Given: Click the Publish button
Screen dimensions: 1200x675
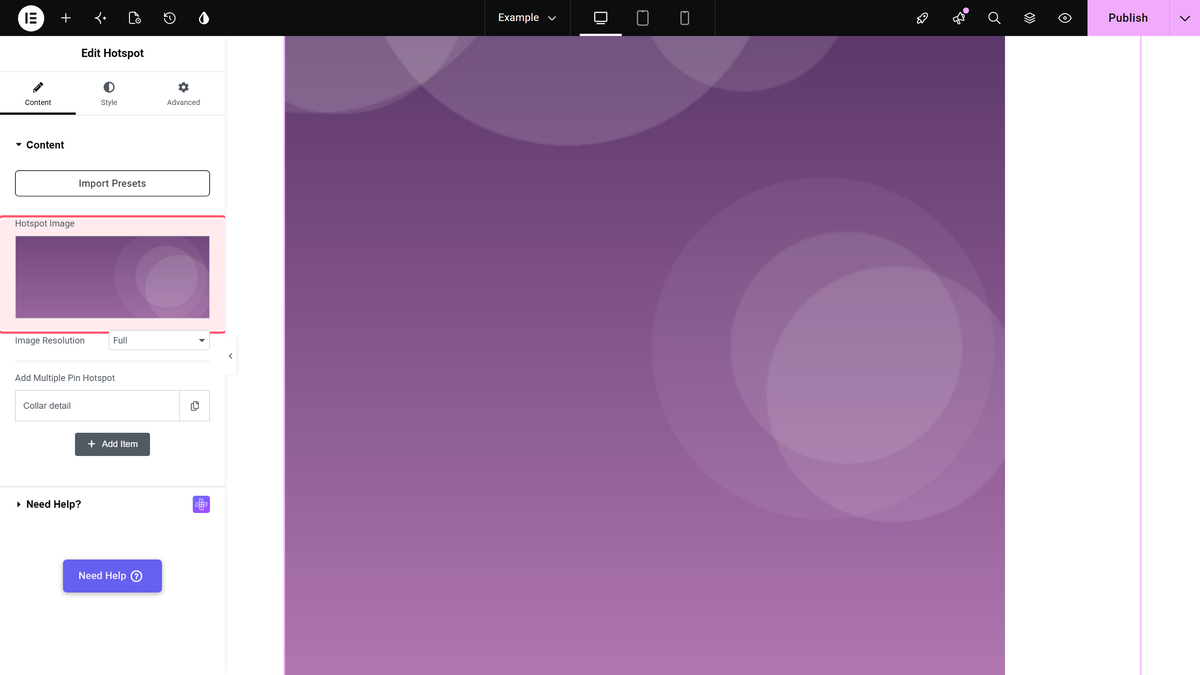Looking at the screenshot, I should pyautogui.click(x=1128, y=18).
